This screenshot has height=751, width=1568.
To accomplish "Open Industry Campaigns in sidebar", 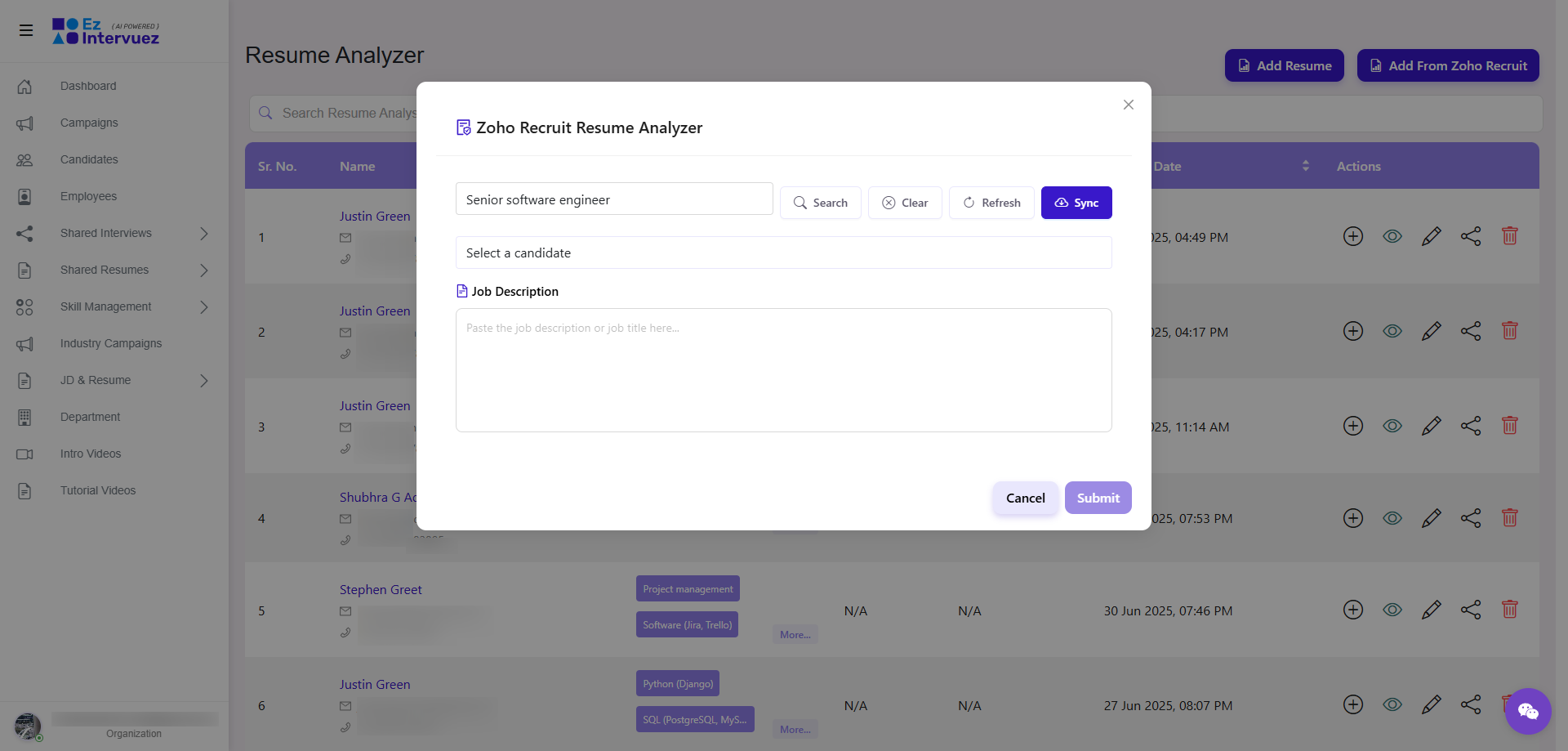I will tap(111, 343).
